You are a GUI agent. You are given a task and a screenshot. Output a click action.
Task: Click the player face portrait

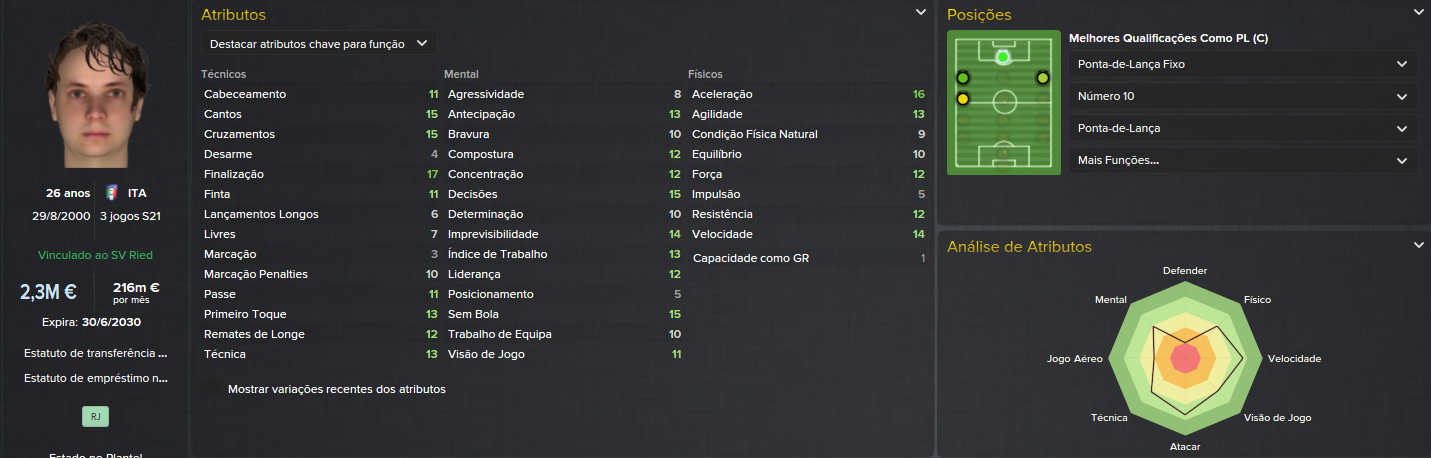(x=94, y=95)
